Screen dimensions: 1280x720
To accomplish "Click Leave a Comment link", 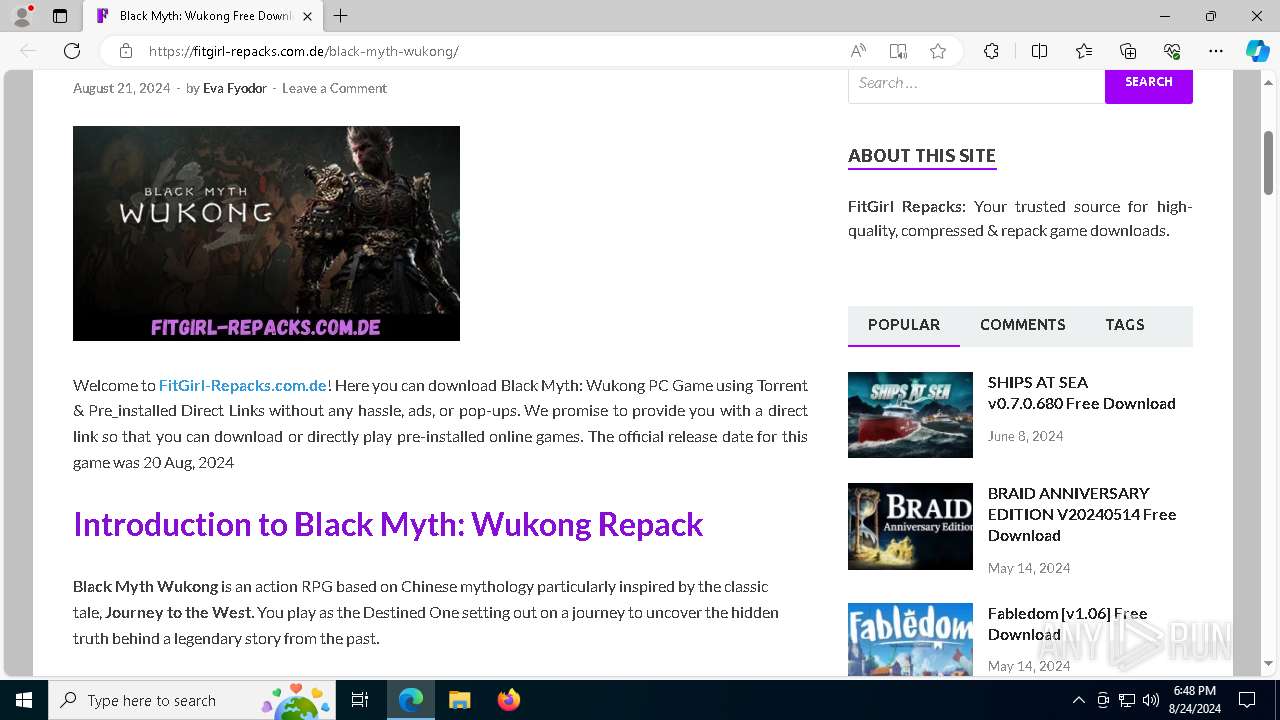I will coord(334,88).
